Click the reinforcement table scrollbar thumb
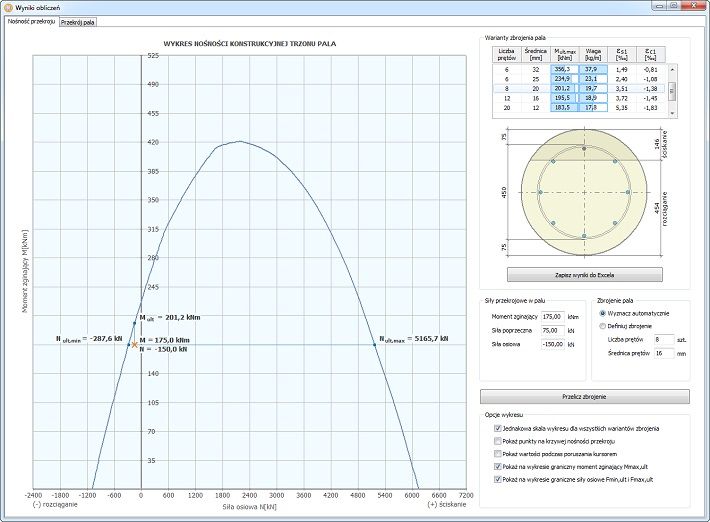The width and height of the screenshot is (710, 522). pyautogui.click(x=672, y=91)
